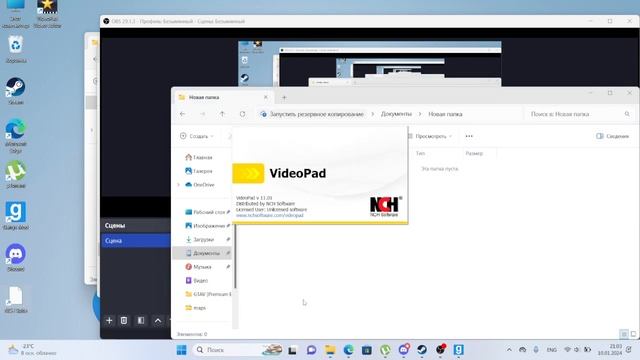Screen dimensions: 640x360
Task: Navigate to 'Документы' breadcrumb in address bar
Action: [x=396, y=114]
